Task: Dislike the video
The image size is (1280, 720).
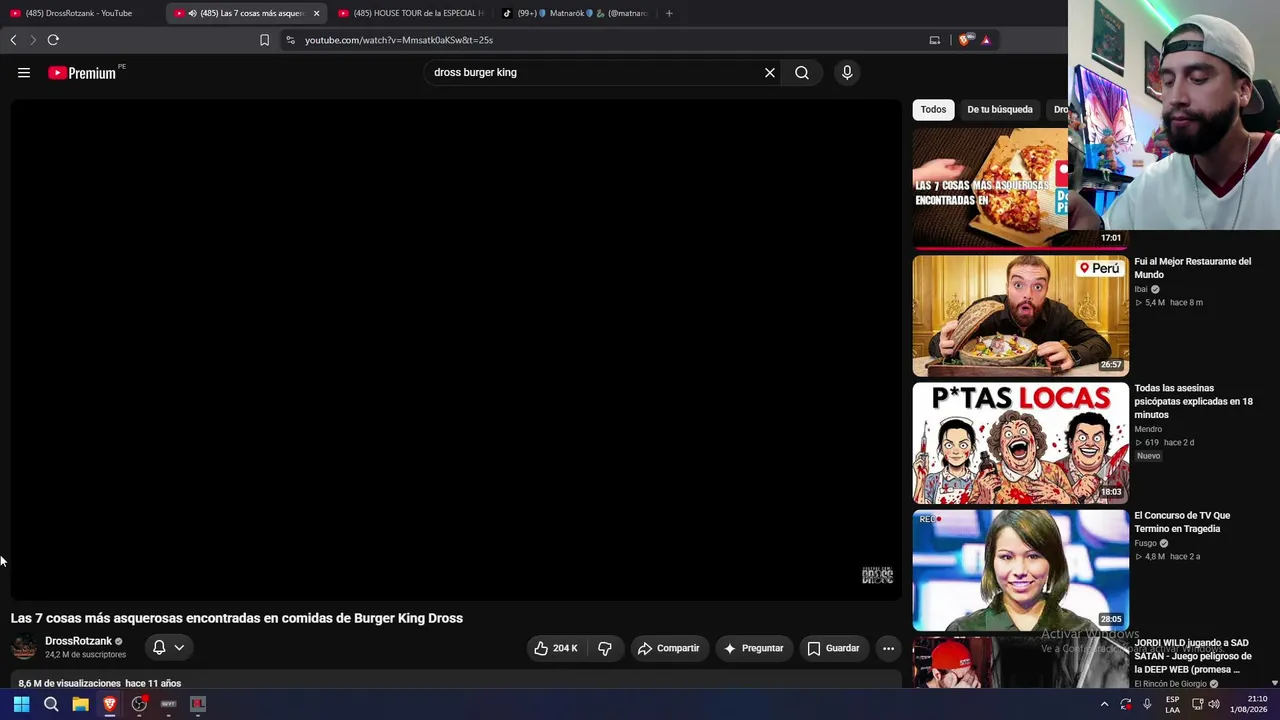Action: pyautogui.click(x=605, y=648)
